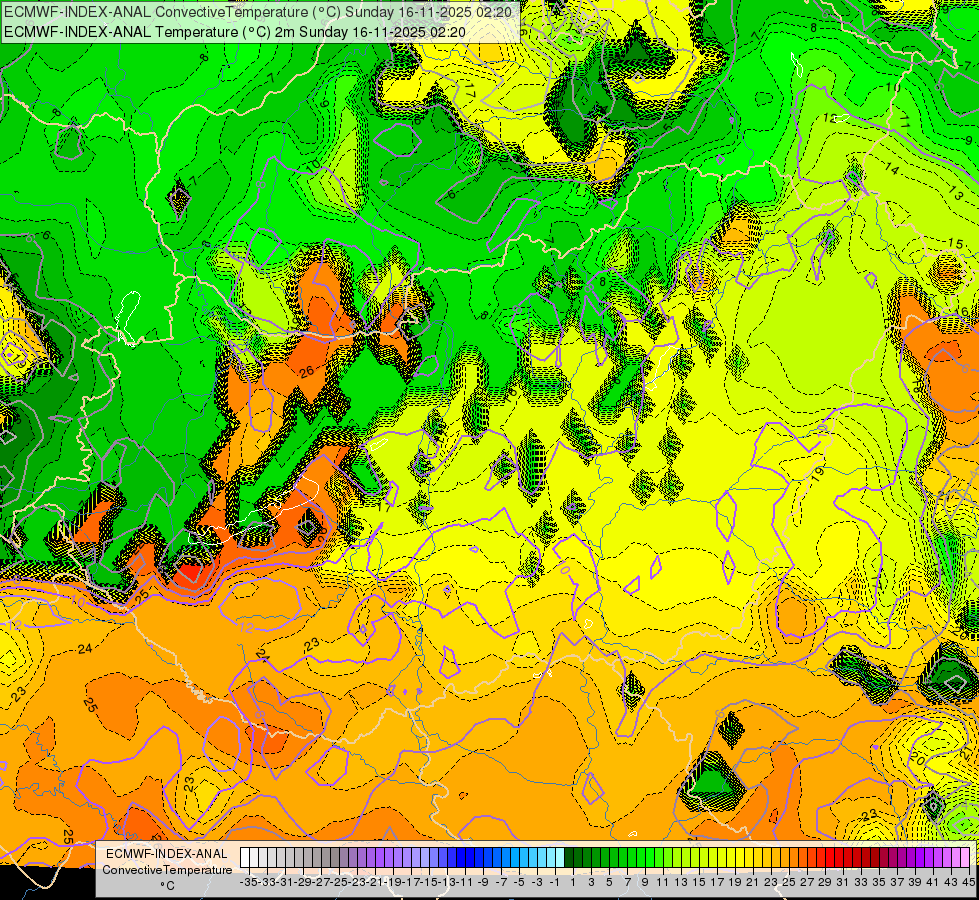Click the yellow swatch above legend value 17
The width and height of the screenshot is (979, 900).
point(712,857)
